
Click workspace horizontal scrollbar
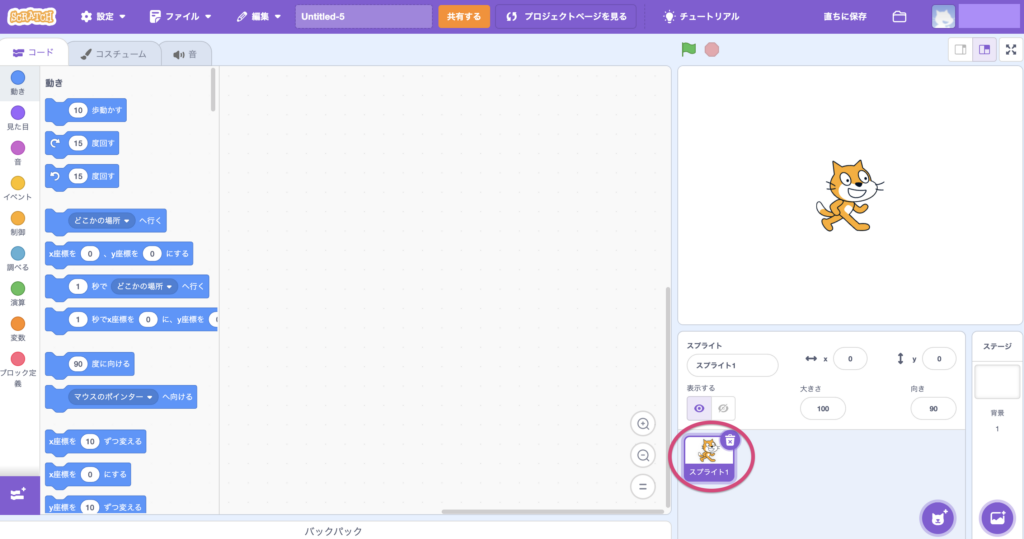(x=552, y=512)
